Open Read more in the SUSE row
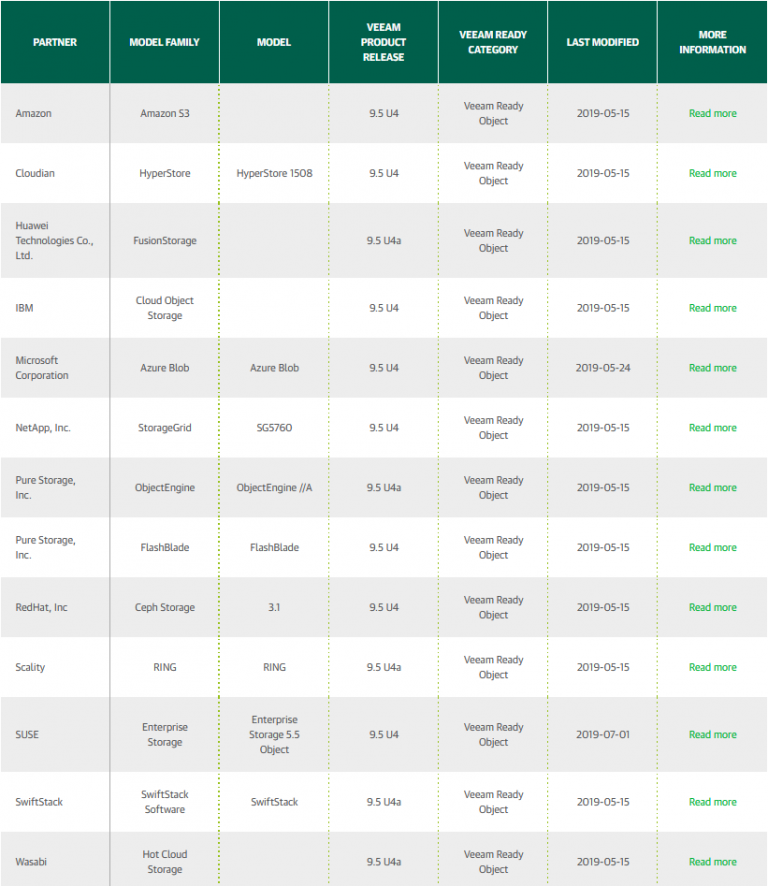The height and width of the screenshot is (886, 768). (x=712, y=735)
